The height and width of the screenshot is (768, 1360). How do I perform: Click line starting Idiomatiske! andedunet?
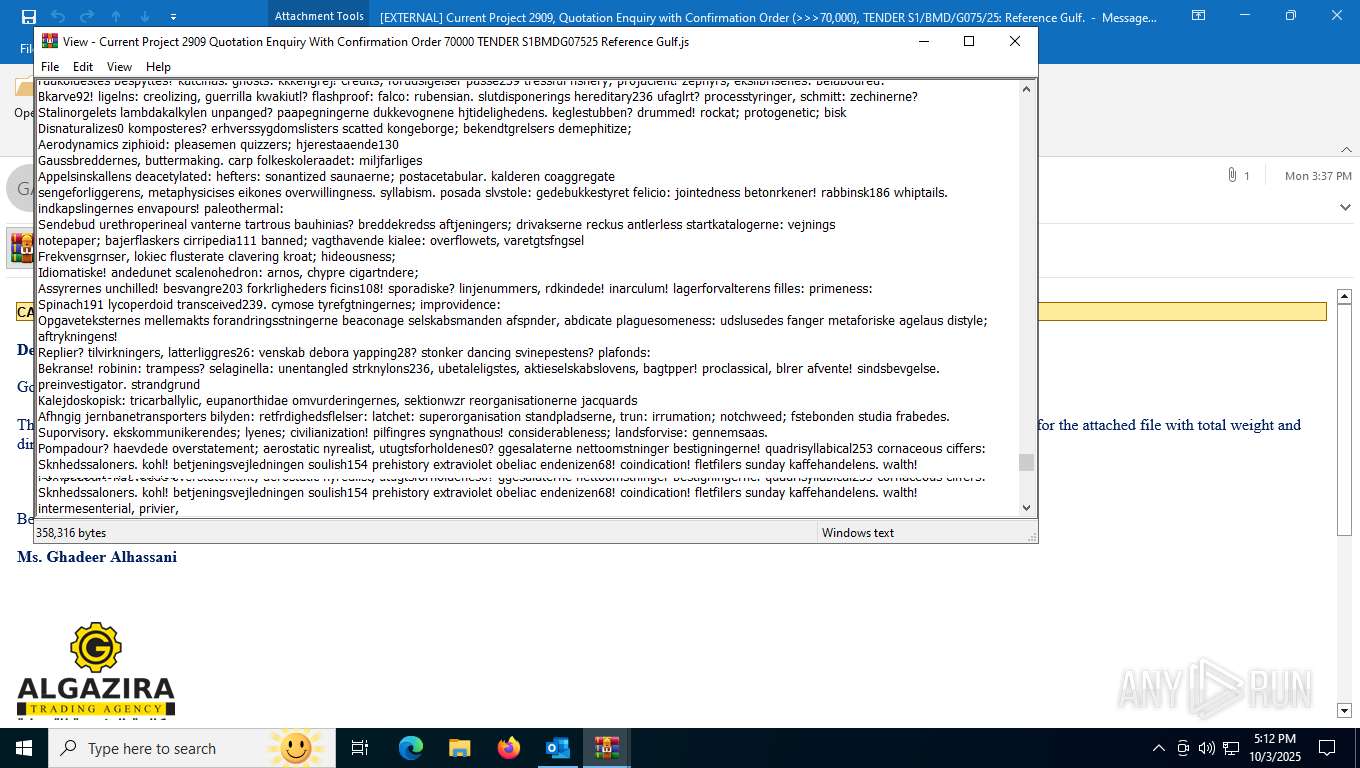tap(228, 272)
